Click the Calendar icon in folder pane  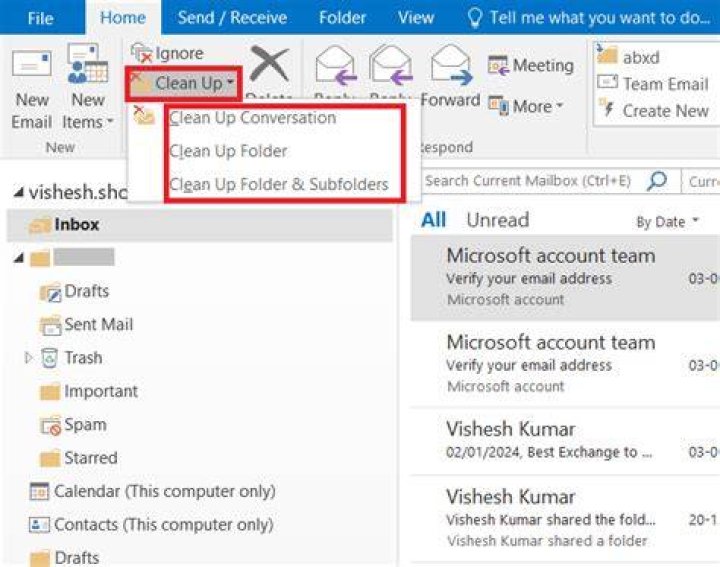[x=39, y=491]
